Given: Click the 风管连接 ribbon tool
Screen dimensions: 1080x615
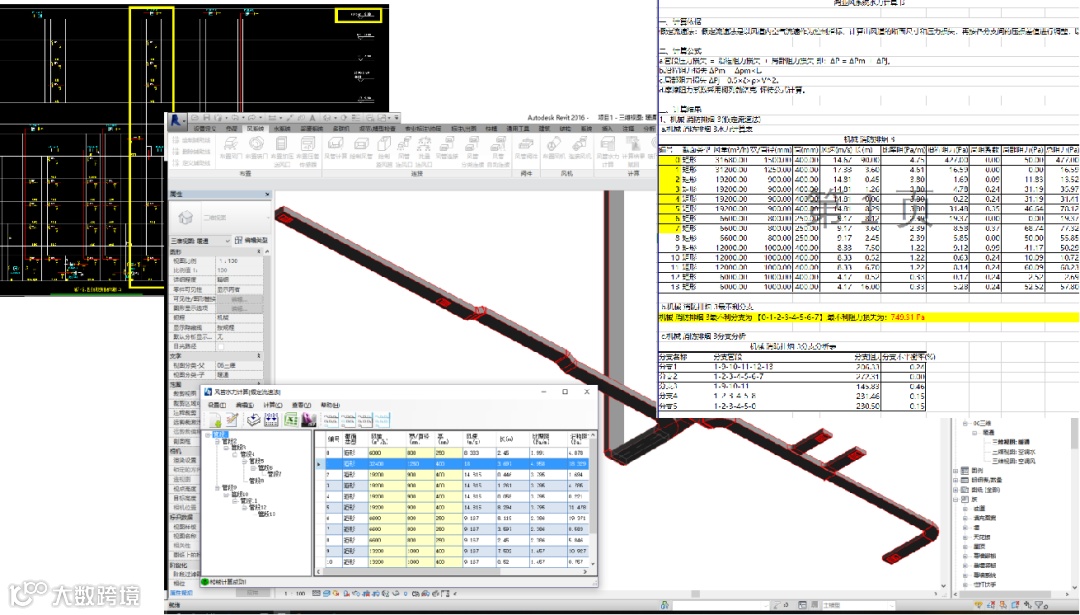Looking at the screenshot, I should point(446,147).
